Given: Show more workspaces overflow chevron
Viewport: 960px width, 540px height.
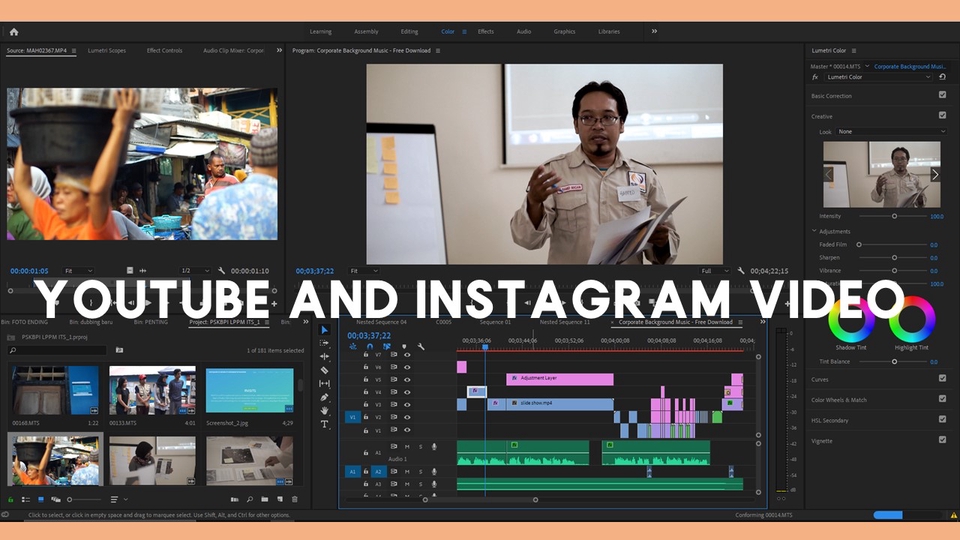Looking at the screenshot, I should coord(654,31).
